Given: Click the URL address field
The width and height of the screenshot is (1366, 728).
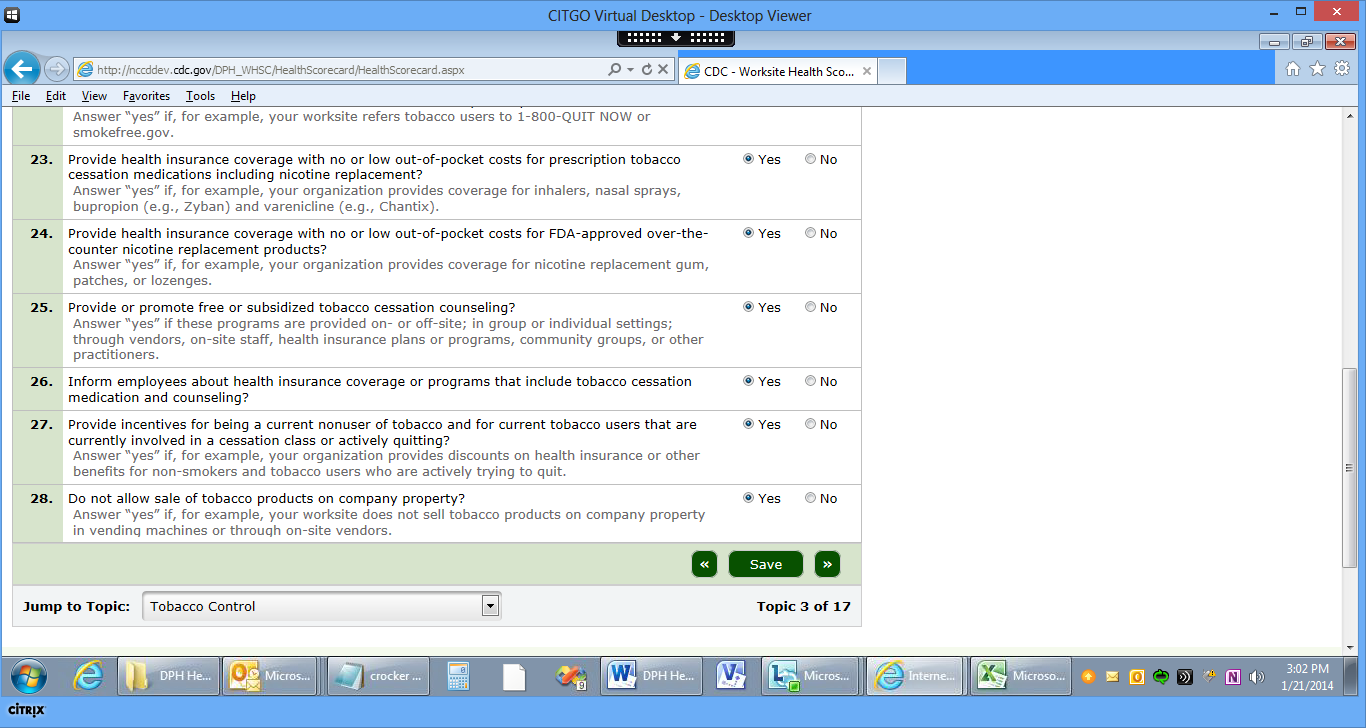Looking at the screenshot, I should pos(340,70).
